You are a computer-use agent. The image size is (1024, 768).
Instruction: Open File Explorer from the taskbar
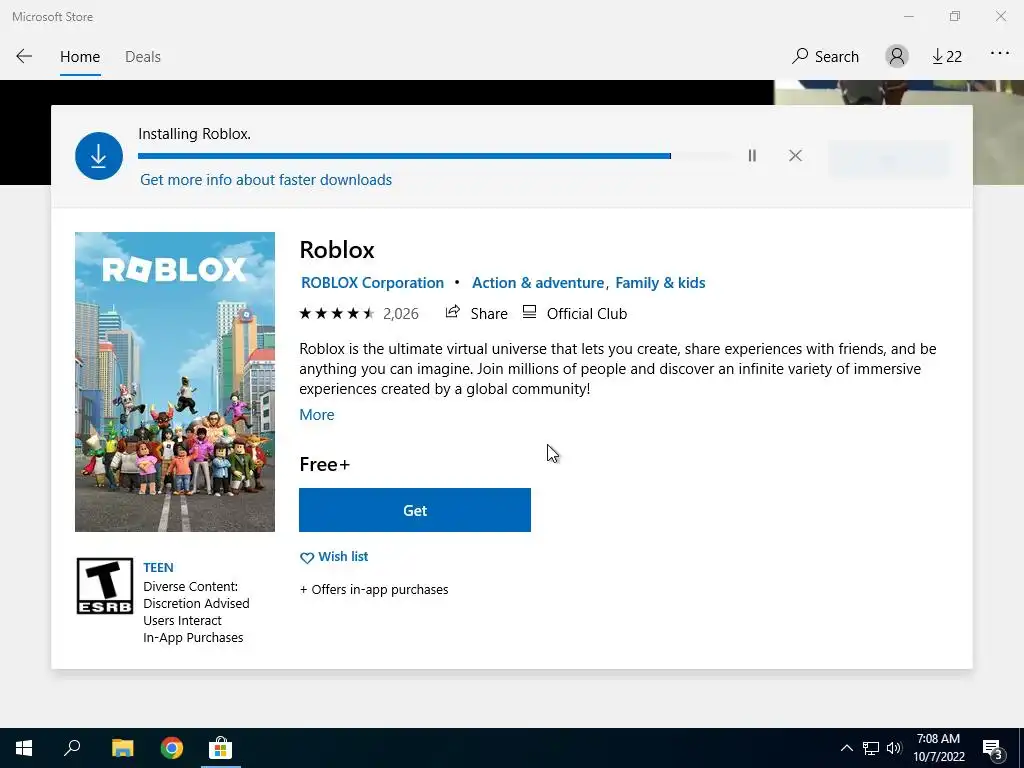coord(123,748)
